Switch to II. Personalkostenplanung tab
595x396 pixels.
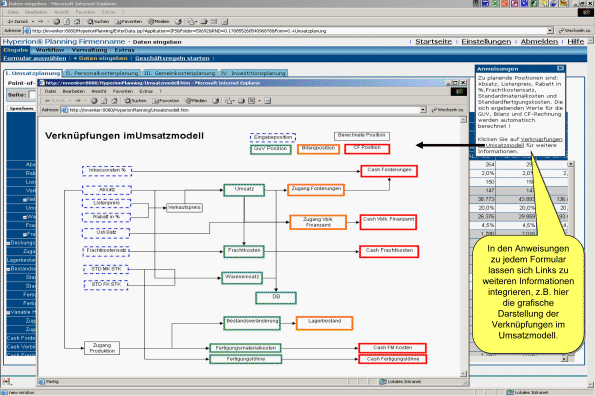coord(102,73)
